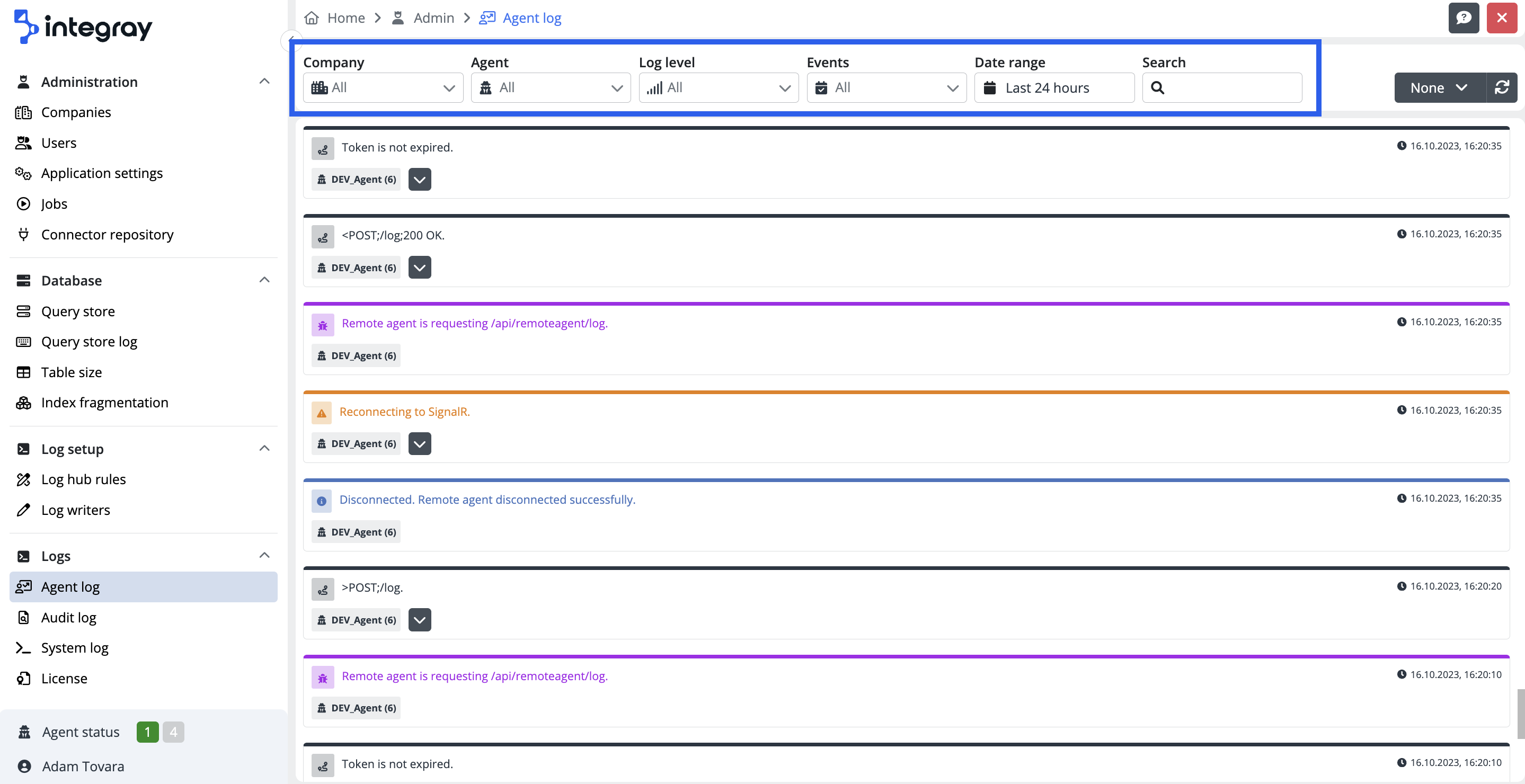
Task: Open Audit log in sidebar
Action: [x=69, y=617]
